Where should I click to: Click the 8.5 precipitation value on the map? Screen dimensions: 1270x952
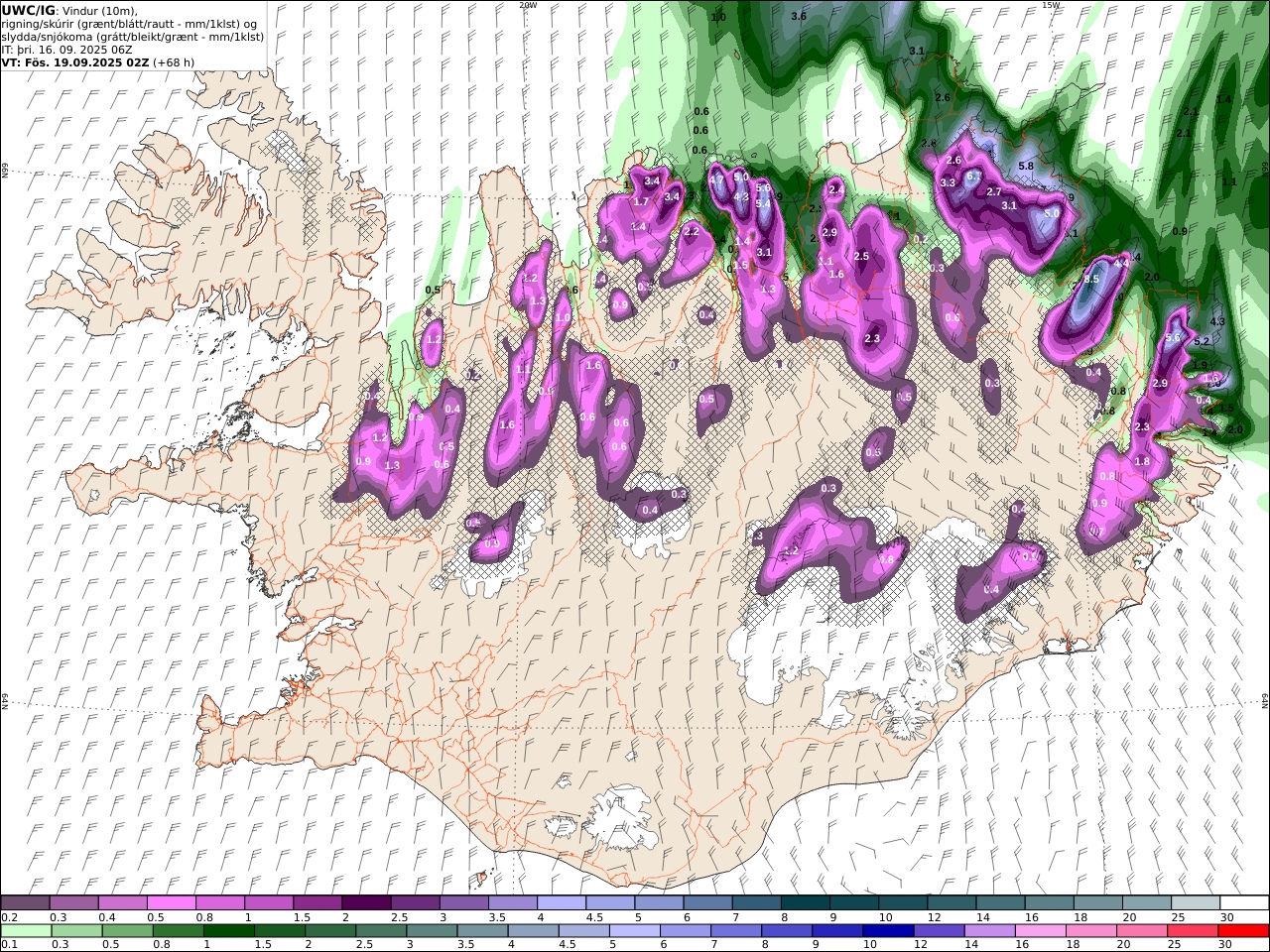[x=1091, y=280]
